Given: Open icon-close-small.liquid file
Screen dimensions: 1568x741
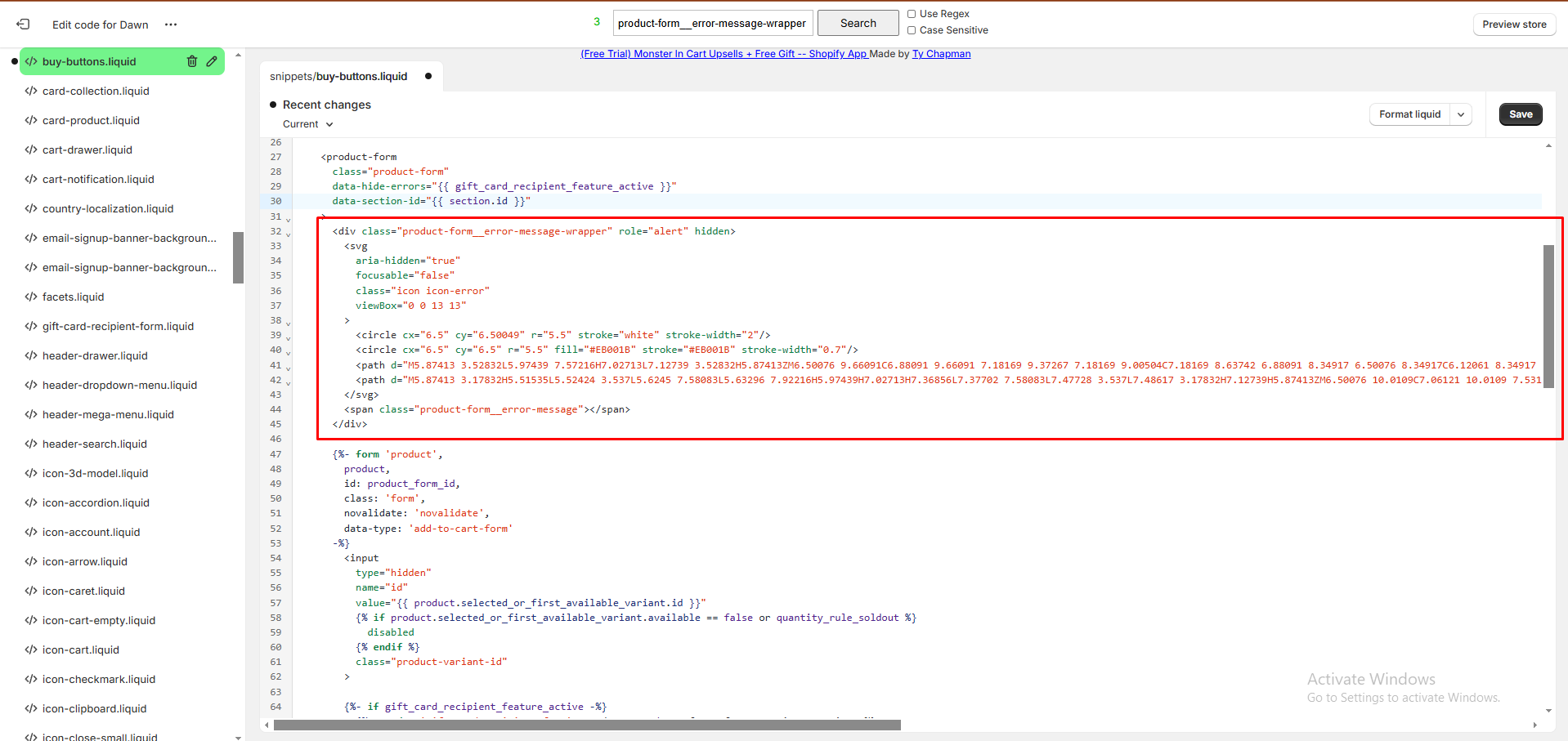Looking at the screenshot, I should click(100, 737).
